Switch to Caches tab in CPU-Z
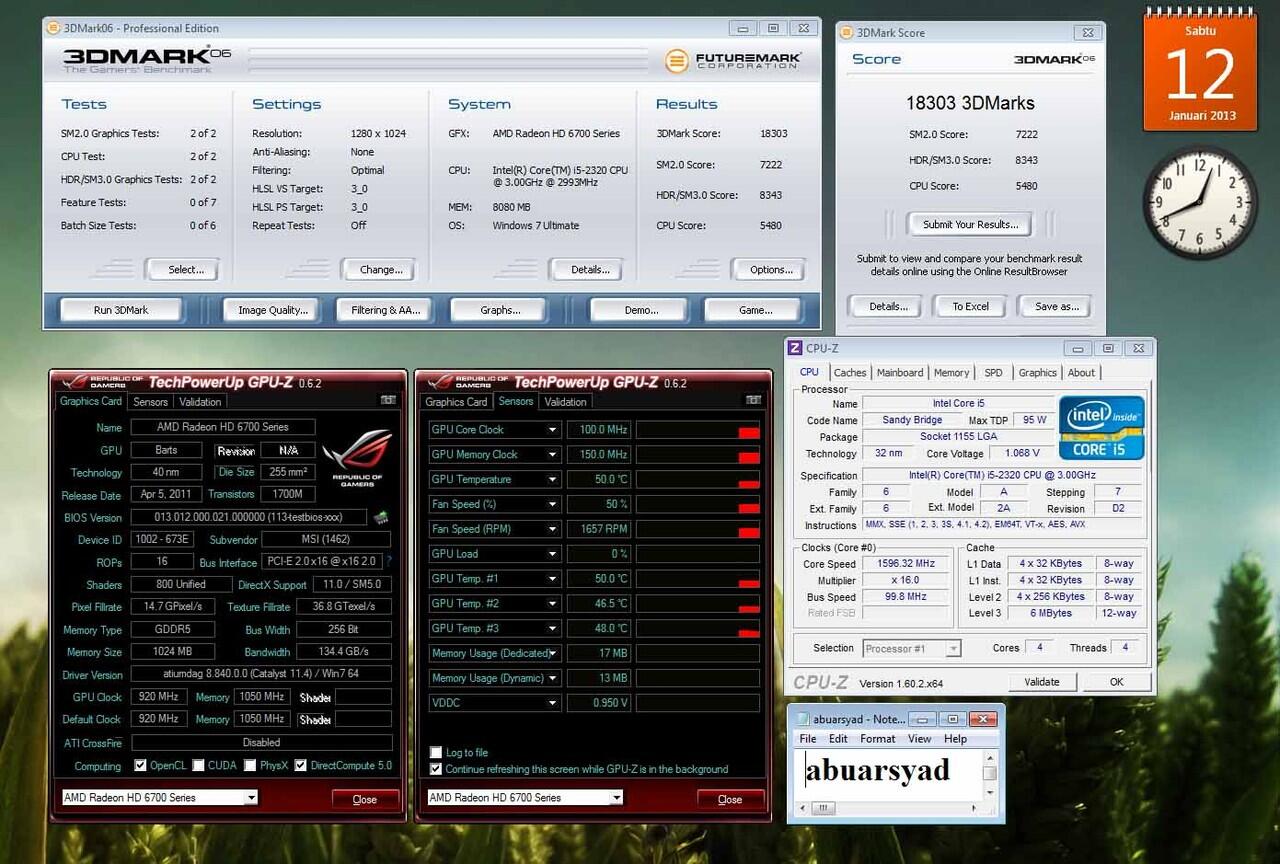The image size is (1280, 864). [x=850, y=373]
